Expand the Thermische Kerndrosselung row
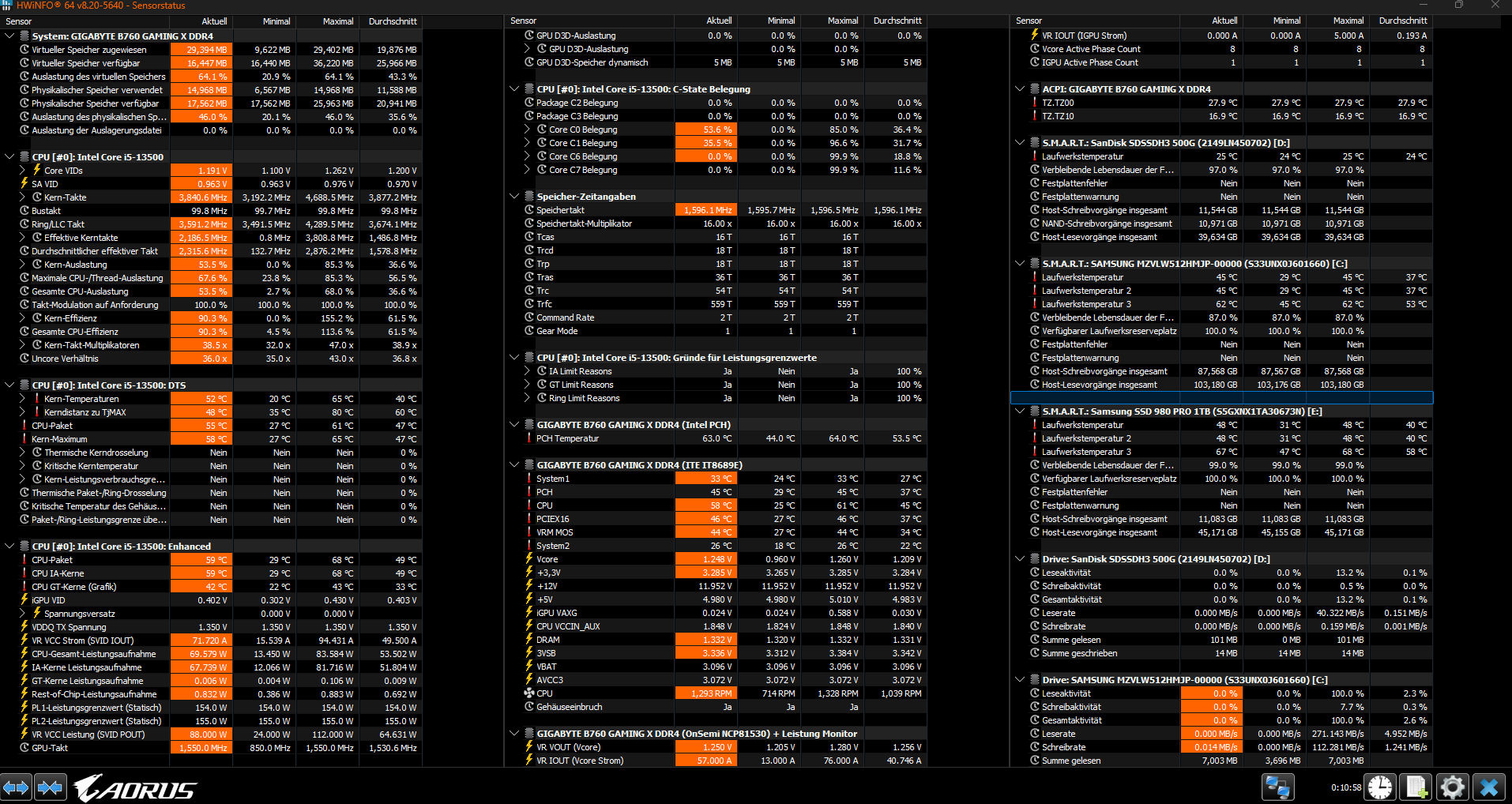The width and height of the screenshot is (1512, 804). (x=22, y=453)
